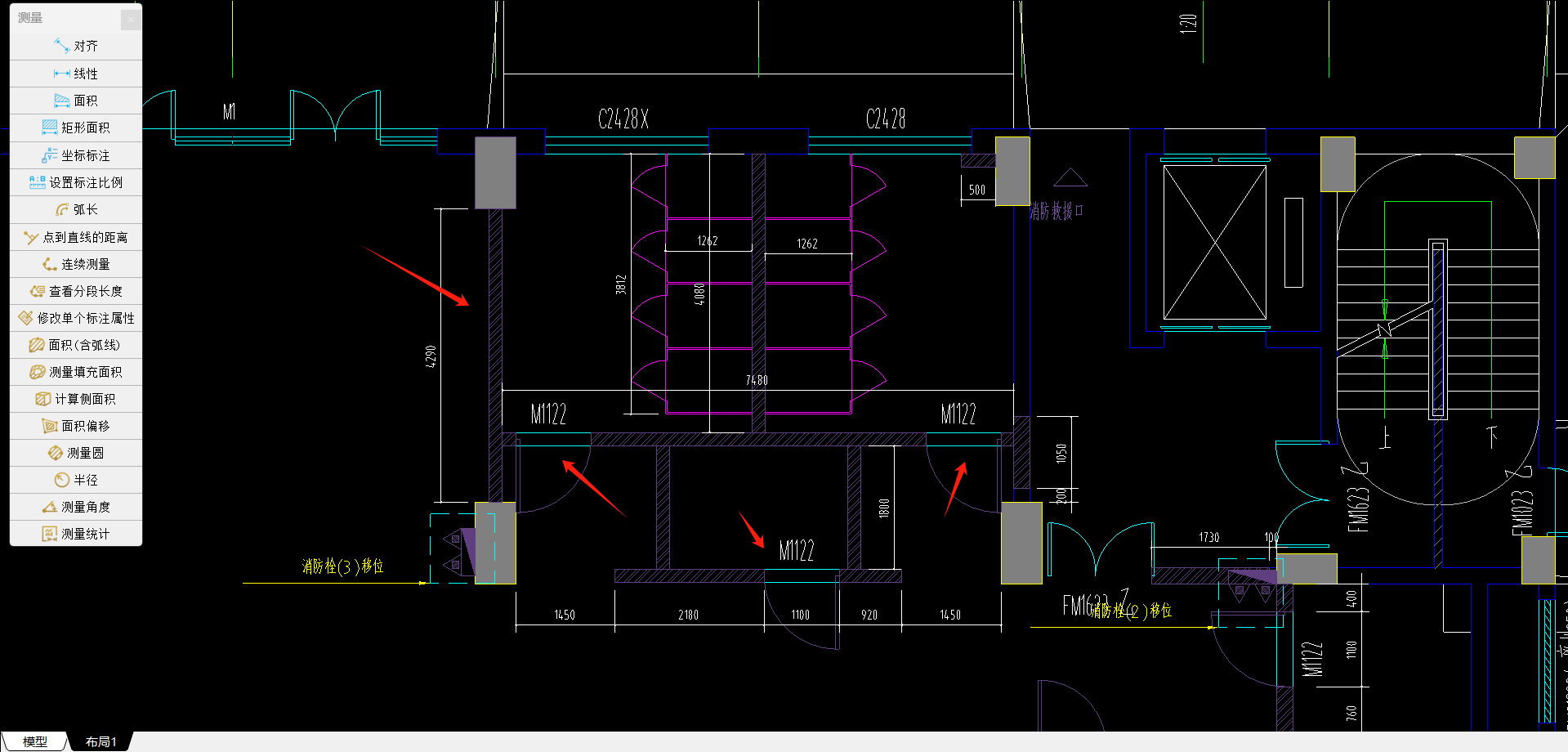Select 计算侧面积 side area calculation
The width and height of the screenshot is (1568, 752).
pyautogui.click(x=76, y=399)
